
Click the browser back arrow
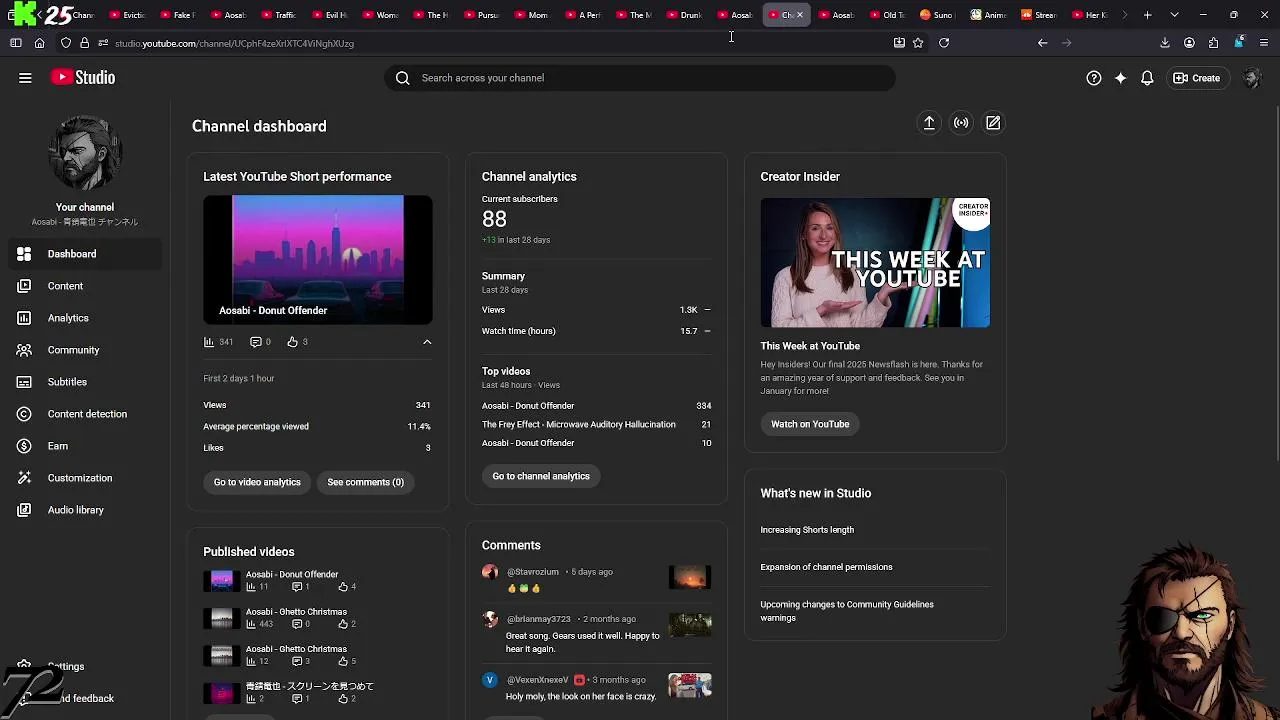[1042, 43]
